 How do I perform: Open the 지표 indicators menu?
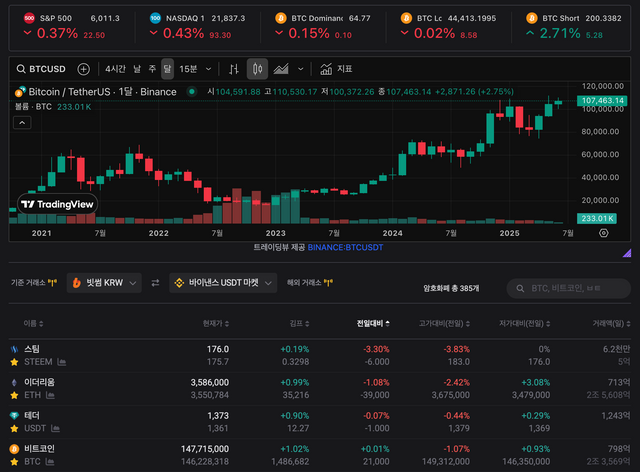[x=336, y=69]
